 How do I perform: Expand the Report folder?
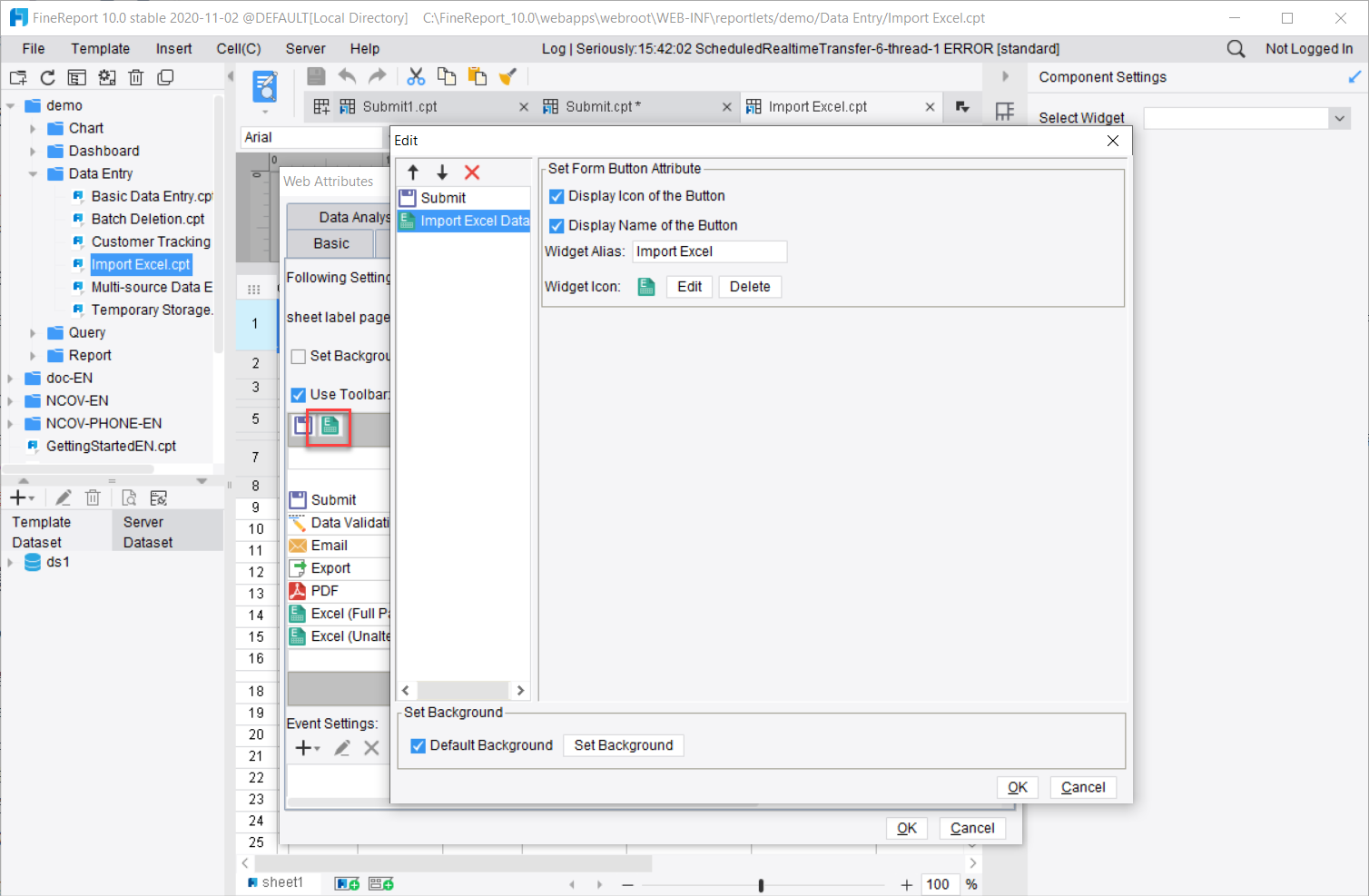[33, 356]
